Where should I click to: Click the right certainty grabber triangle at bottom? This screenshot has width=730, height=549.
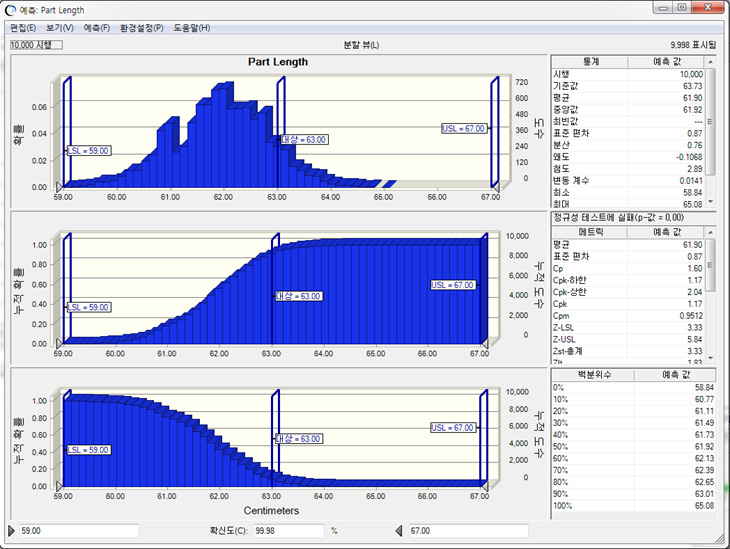[x=399, y=530]
